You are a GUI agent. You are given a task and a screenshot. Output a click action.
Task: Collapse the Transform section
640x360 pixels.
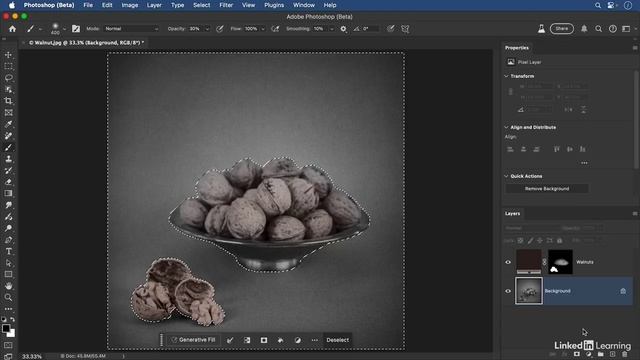(507, 76)
